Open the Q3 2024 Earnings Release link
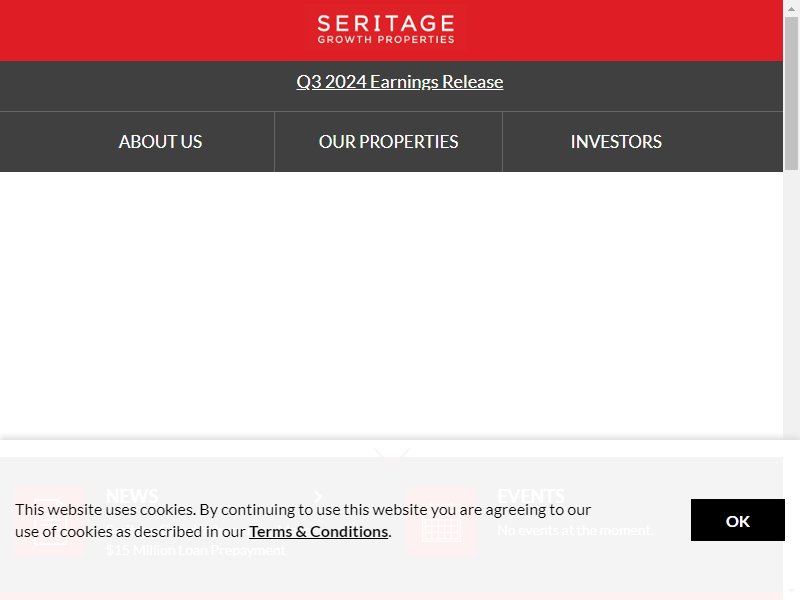 pos(399,82)
